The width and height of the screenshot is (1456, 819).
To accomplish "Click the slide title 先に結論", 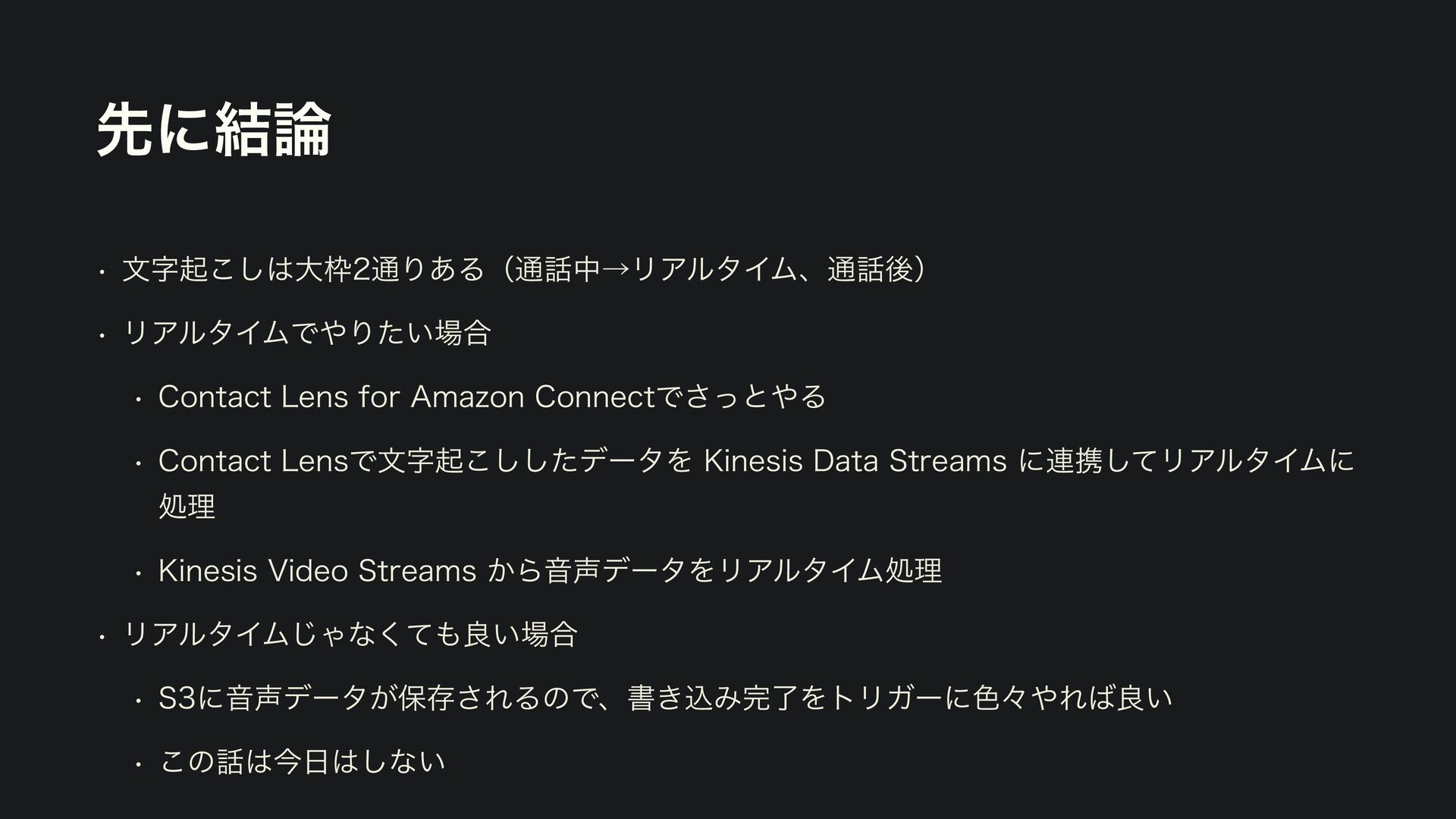I will [215, 130].
